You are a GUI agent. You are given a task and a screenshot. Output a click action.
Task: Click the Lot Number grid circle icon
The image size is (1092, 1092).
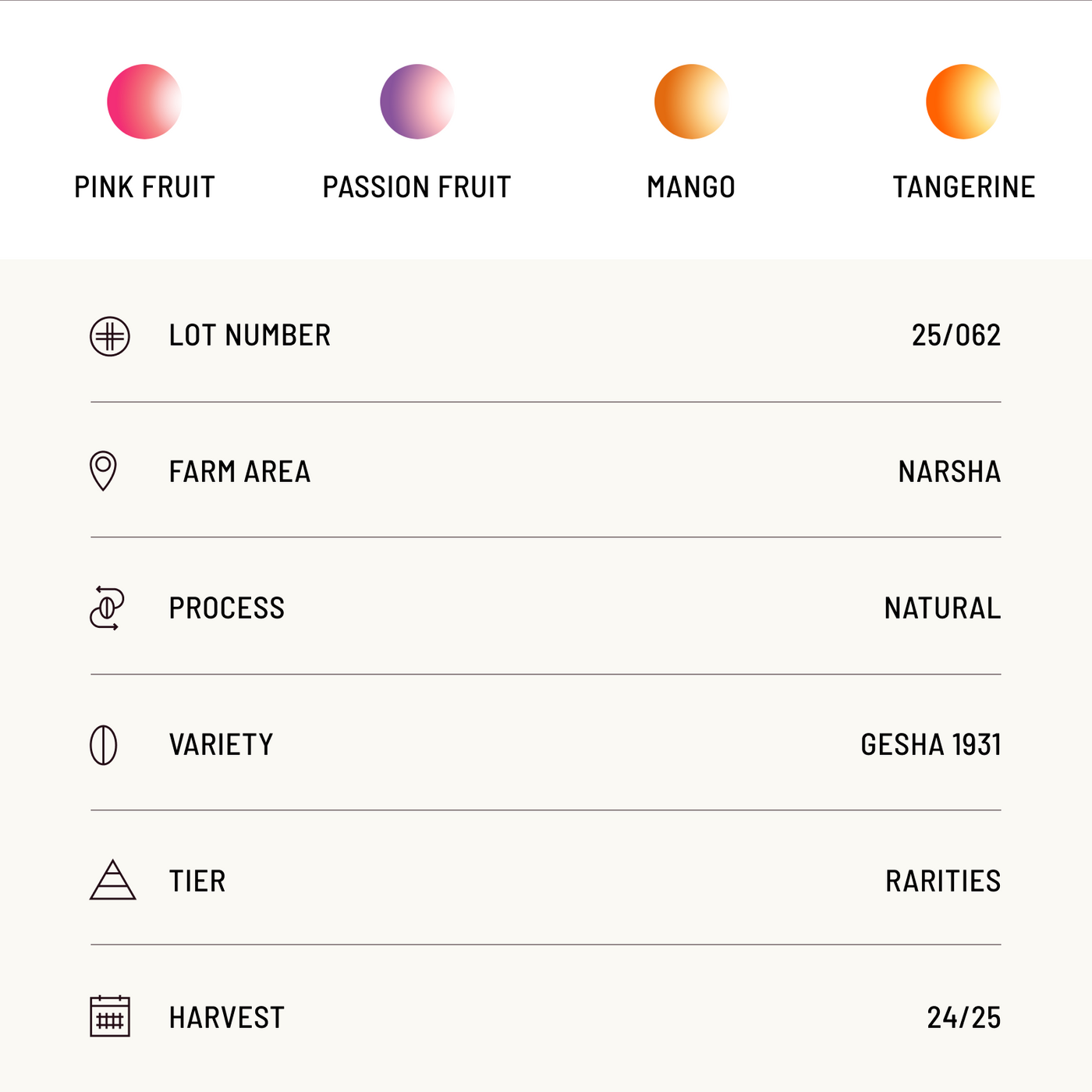click(110, 337)
